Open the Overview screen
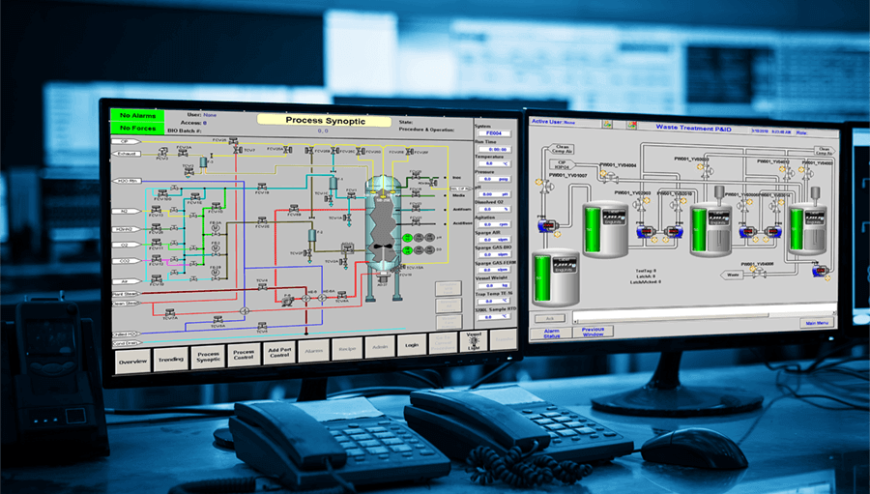The height and width of the screenshot is (494, 870). pos(133,361)
